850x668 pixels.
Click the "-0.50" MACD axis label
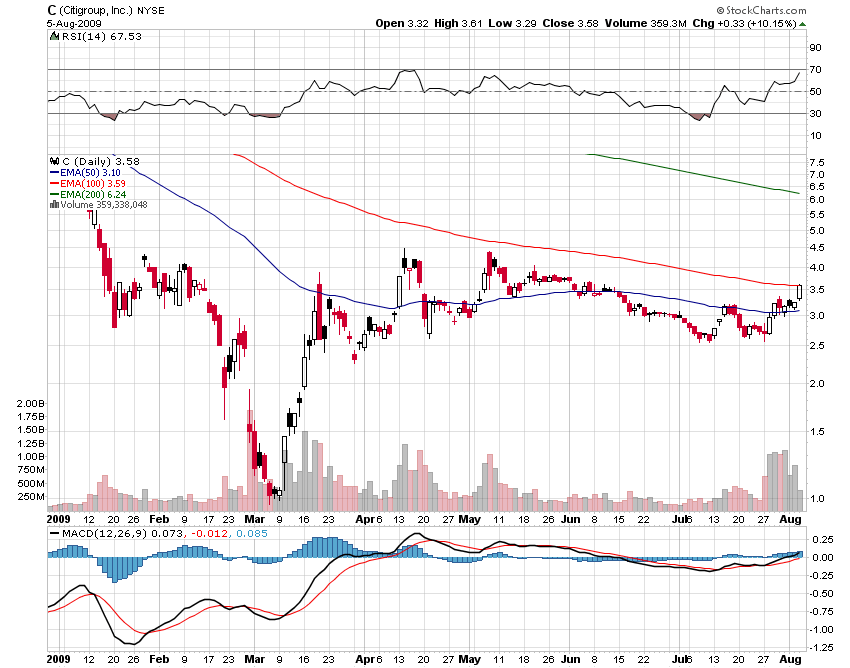pyautogui.click(x=821, y=594)
